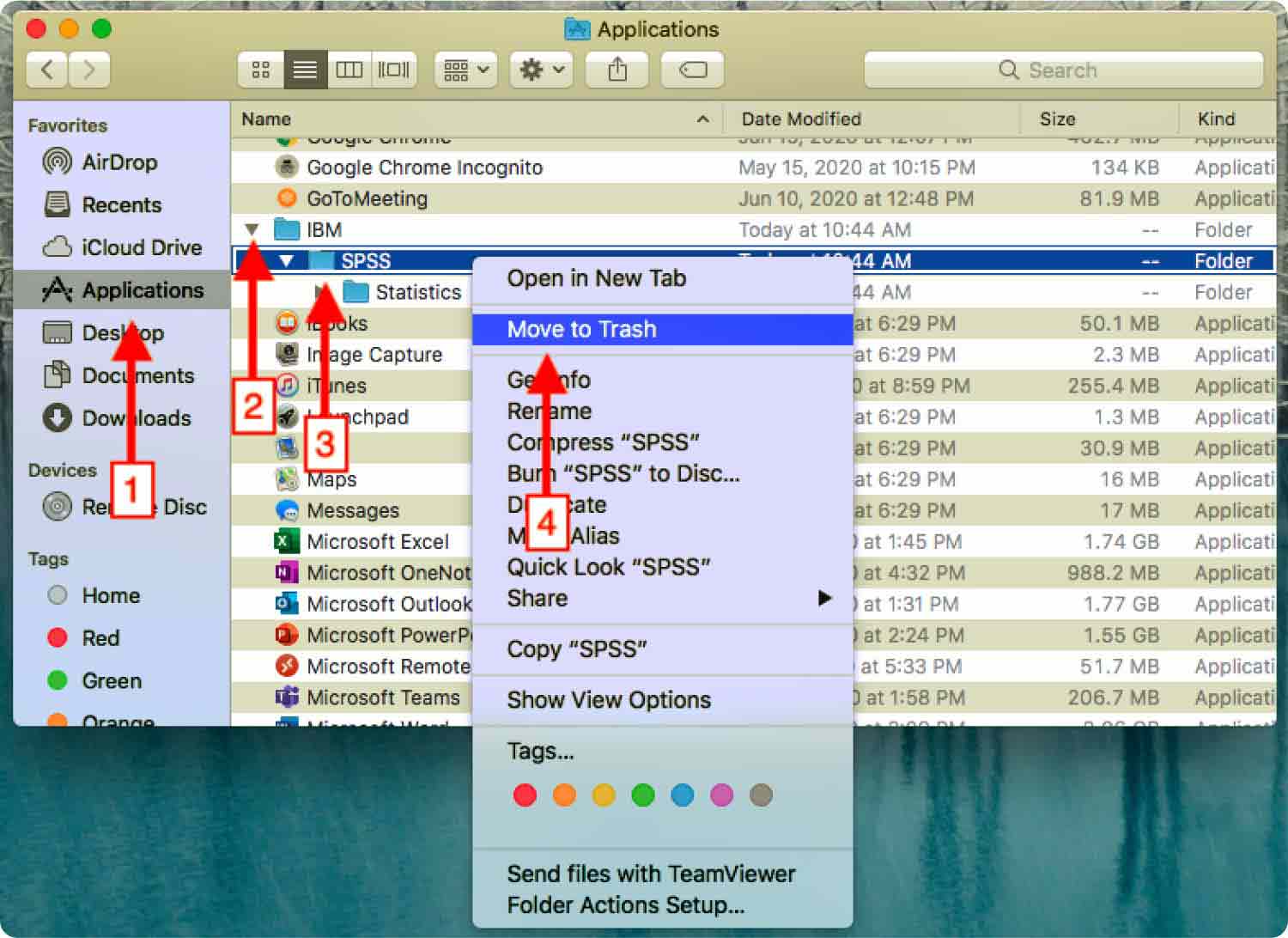Select the Microsoft PowerPoint app
1288x938 pixels.
coord(352,635)
